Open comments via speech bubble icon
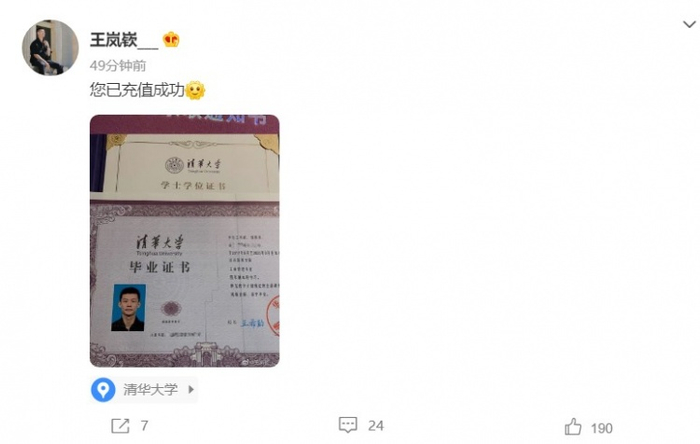Image resolution: width=700 pixels, height=444 pixels. click(348, 425)
